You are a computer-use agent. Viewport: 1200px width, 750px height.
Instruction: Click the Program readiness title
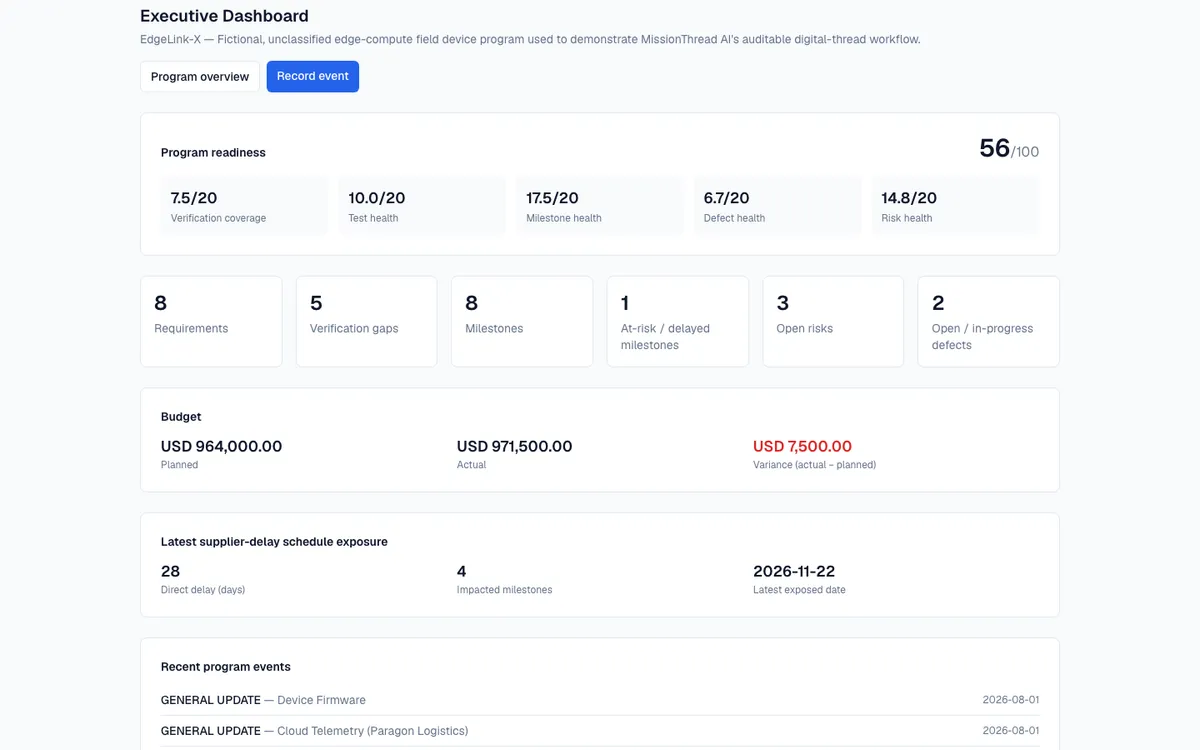(x=213, y=153)
